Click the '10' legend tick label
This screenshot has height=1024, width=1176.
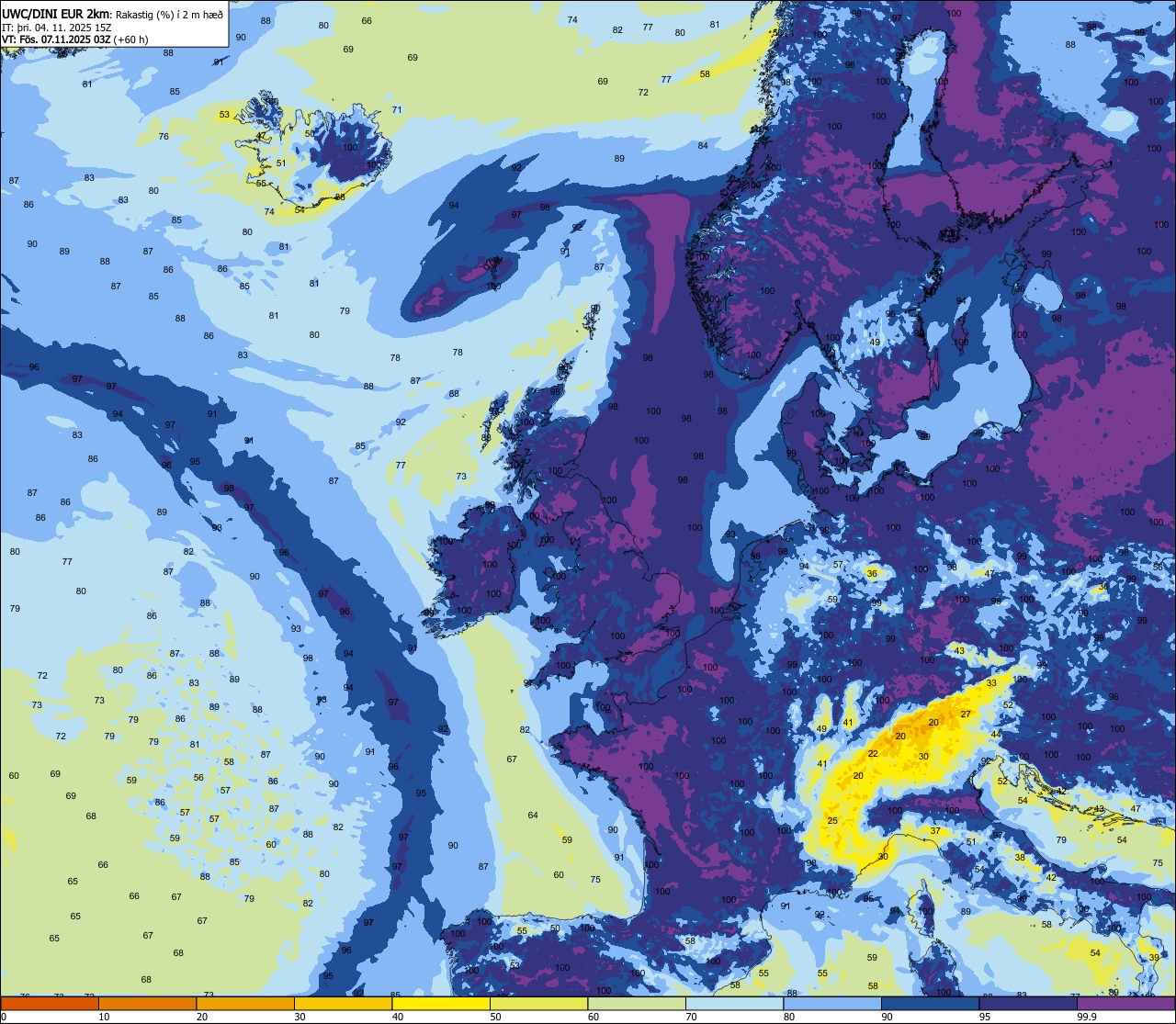click(104, 1017)
